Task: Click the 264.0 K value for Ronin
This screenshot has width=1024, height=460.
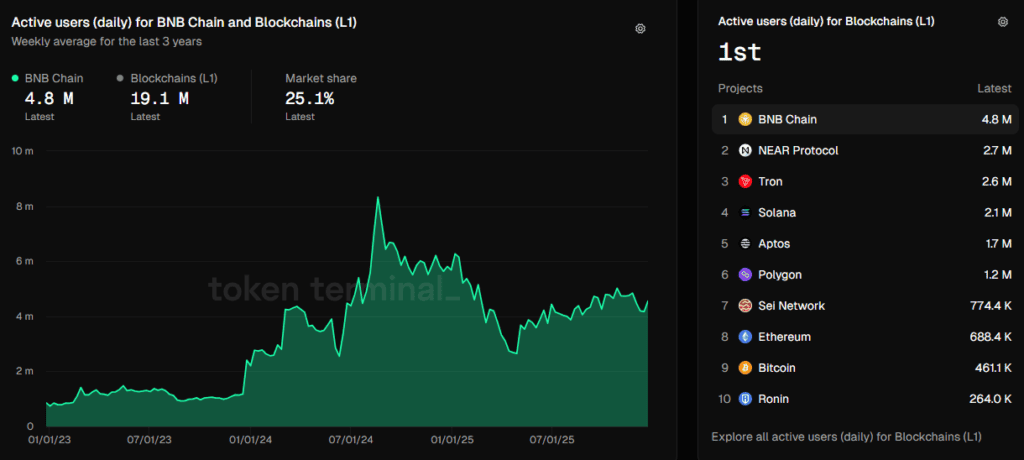Action: 991,399
